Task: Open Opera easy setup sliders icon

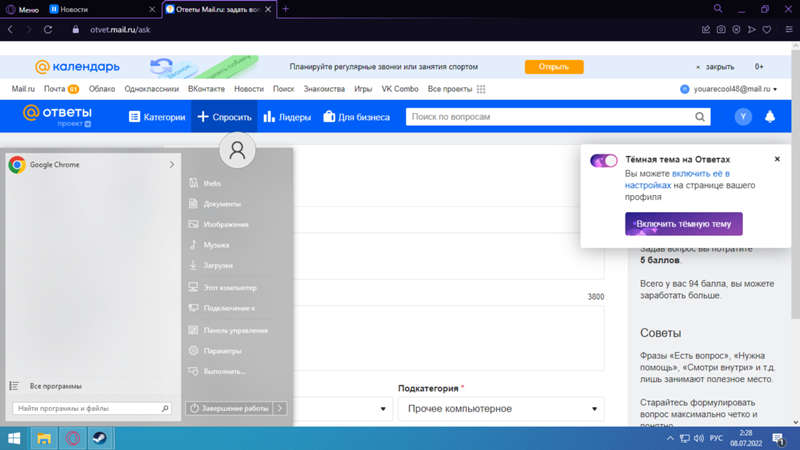Action: [x=789, y=30]
